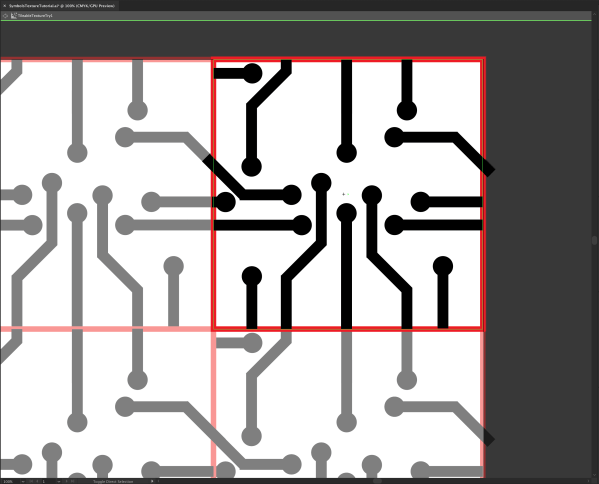Screen dimensions: 599x484
Task: Click the TileableTextureTry1 breadcrumb label
Action: tap(36, 16)
